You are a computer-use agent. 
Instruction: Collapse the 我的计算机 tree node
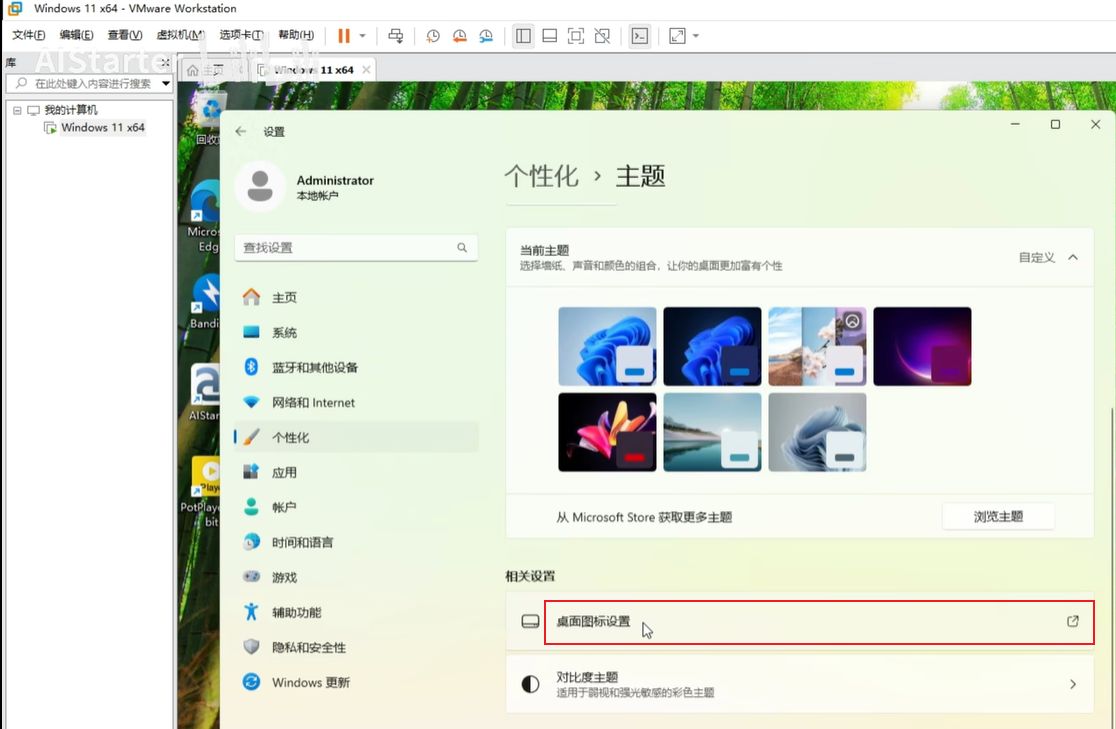click(17, 110)
